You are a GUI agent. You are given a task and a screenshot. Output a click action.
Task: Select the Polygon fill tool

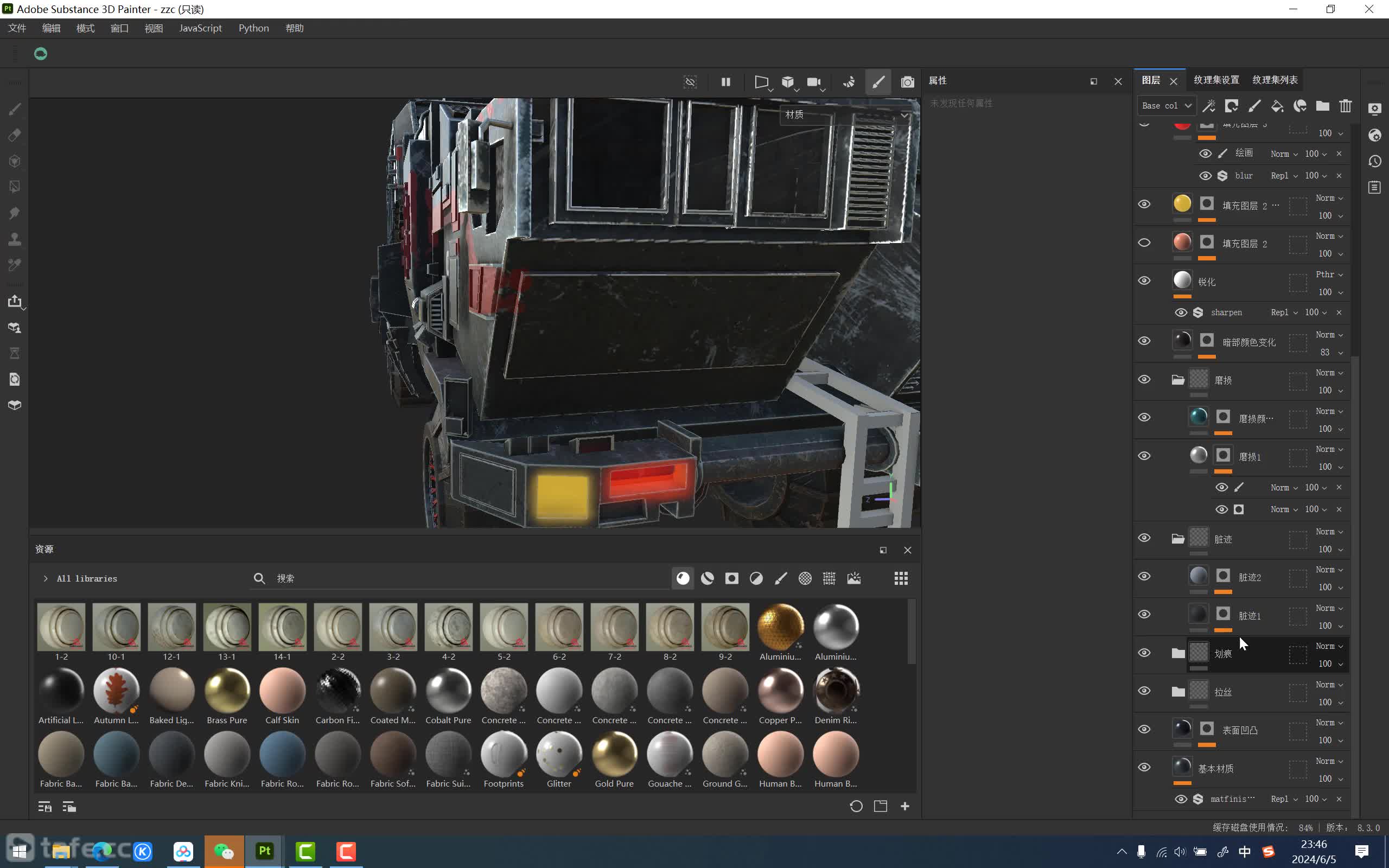pyautogui.click(x=15, y=187)
